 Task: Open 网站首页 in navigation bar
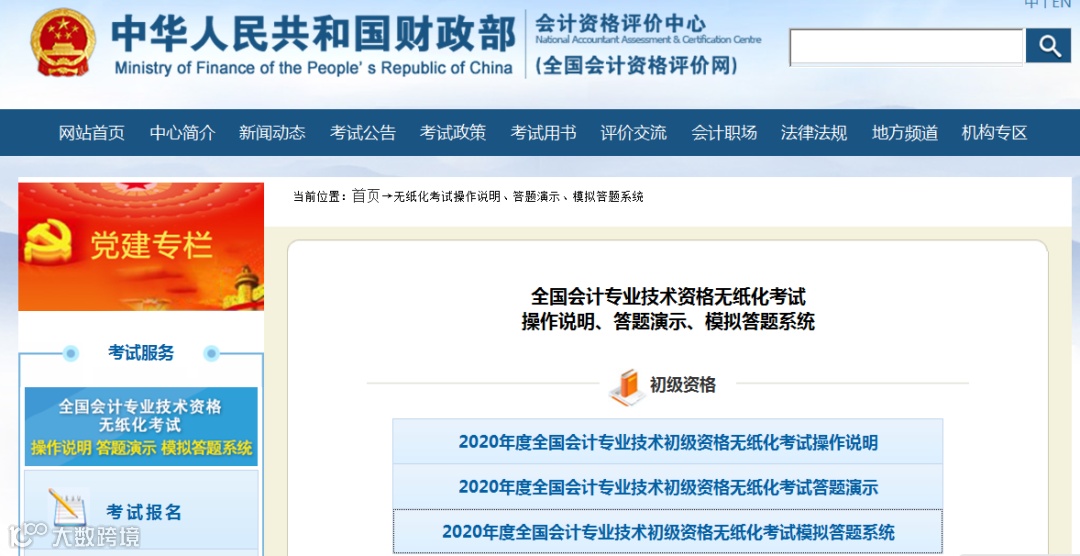(92, 133)
